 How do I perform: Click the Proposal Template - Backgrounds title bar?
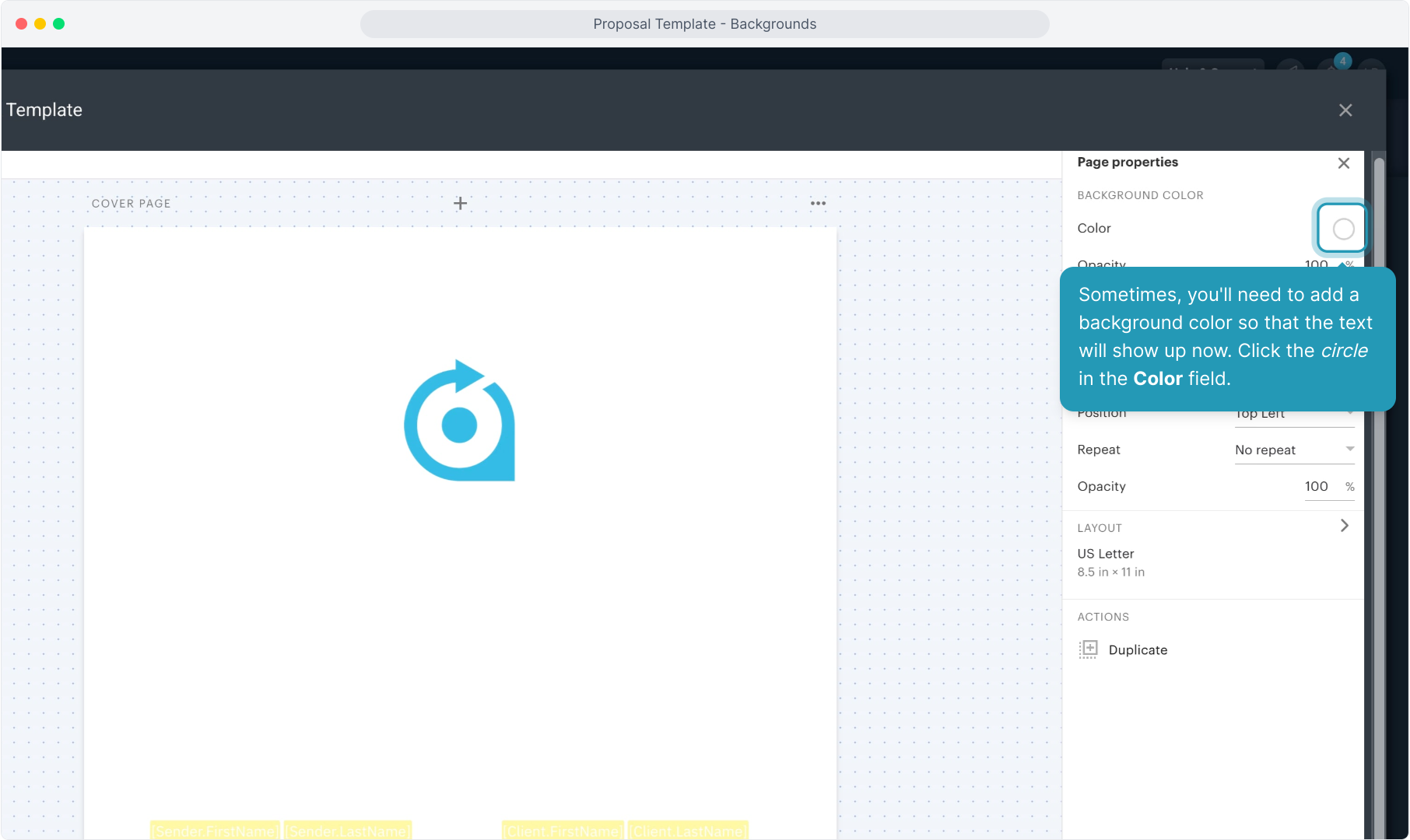click(704, 24)
